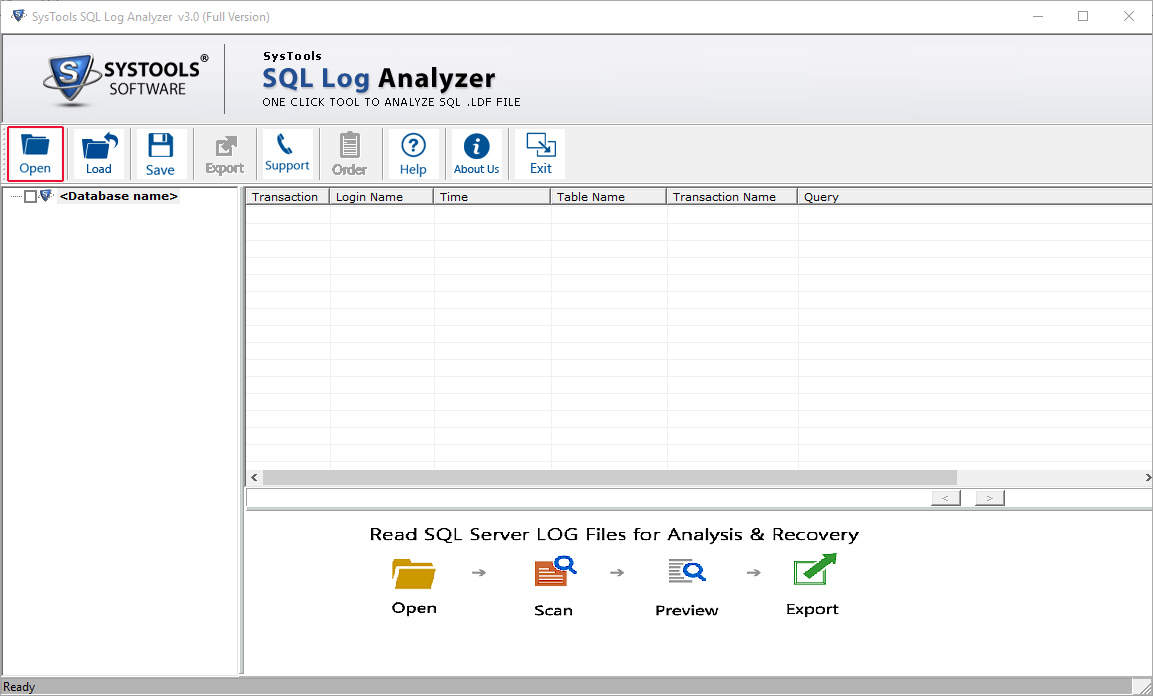
Task: Minimize the SQL Log Analyzer window
Action: click(1038, 16)
